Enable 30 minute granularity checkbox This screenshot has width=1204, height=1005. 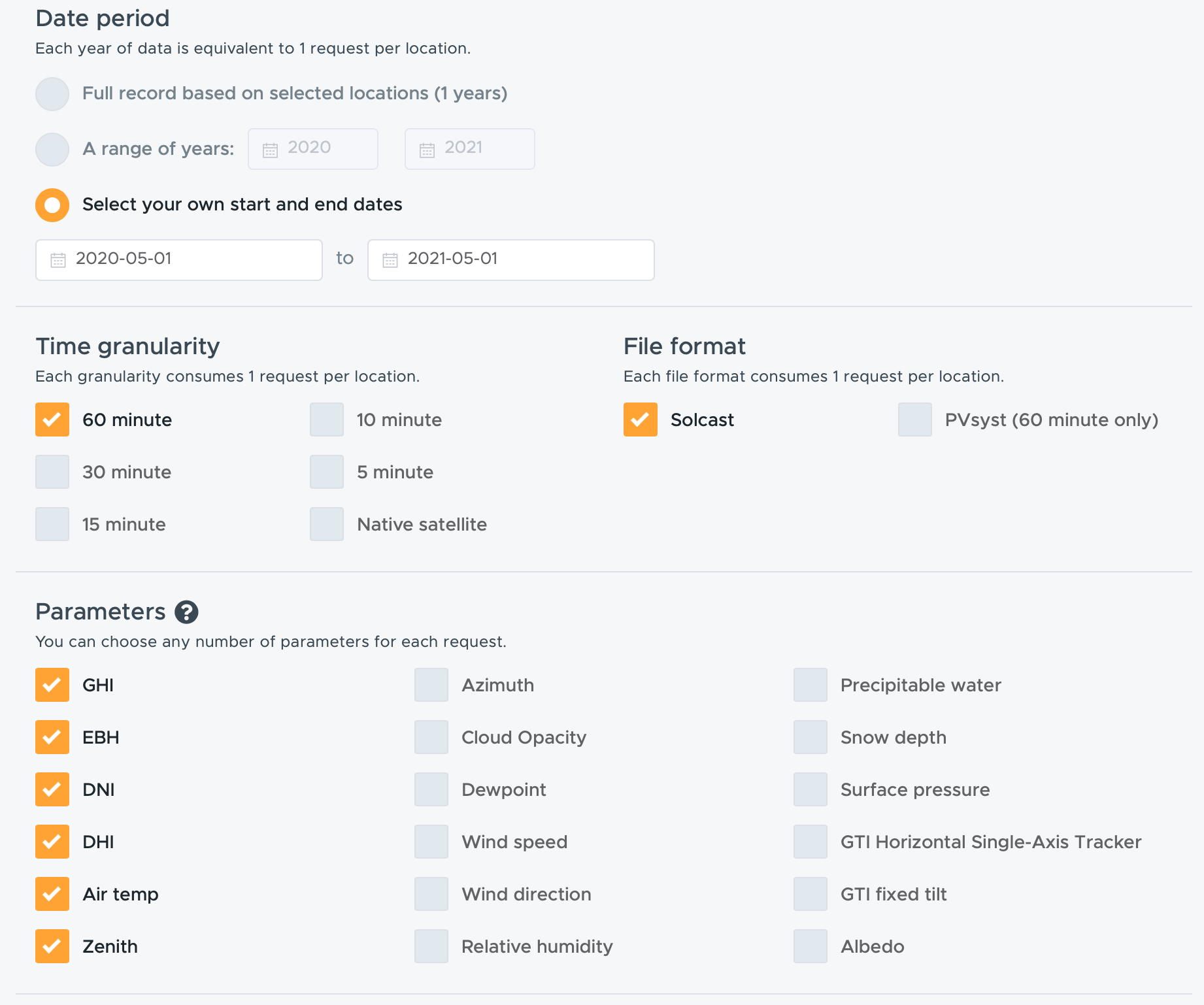click(x=52, y=472)
